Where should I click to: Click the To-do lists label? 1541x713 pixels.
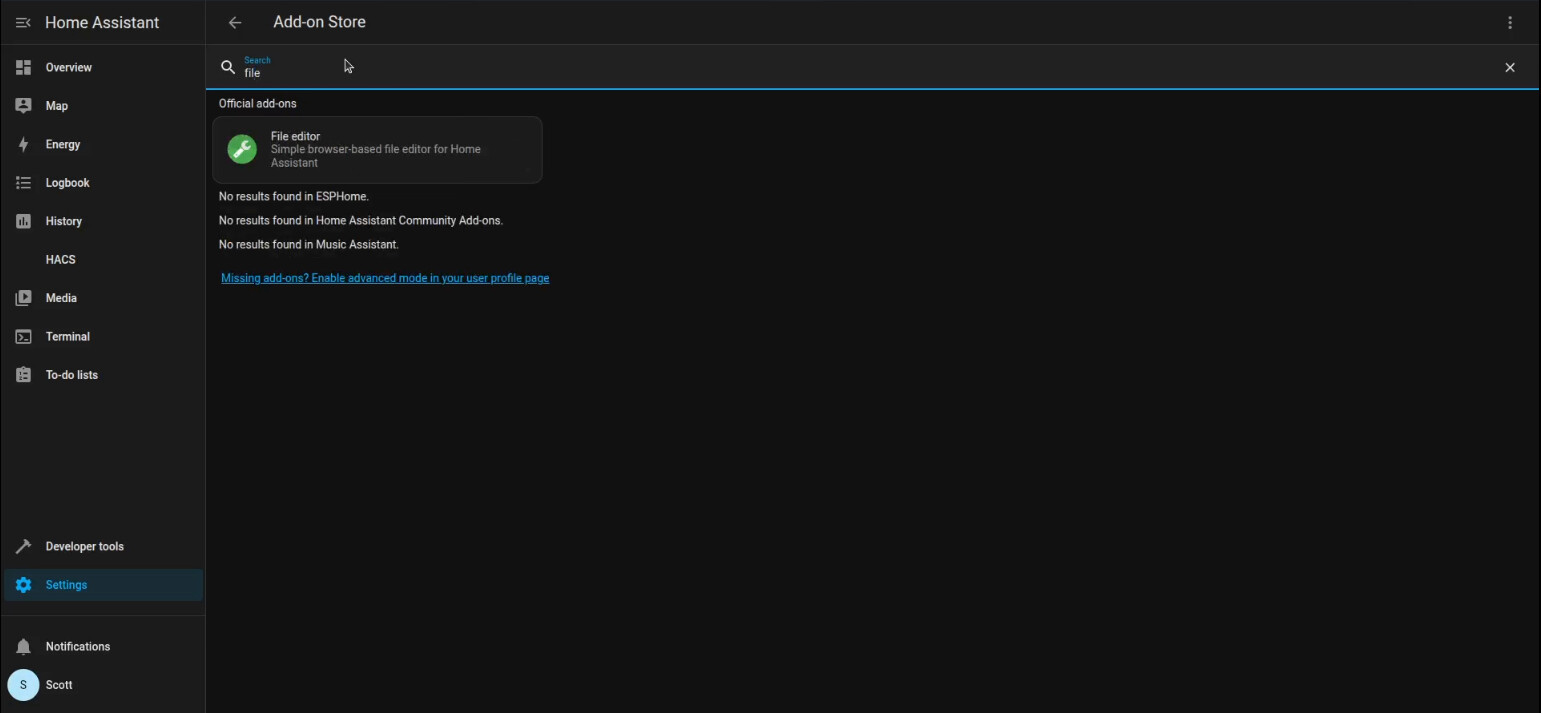click(72, 375)
